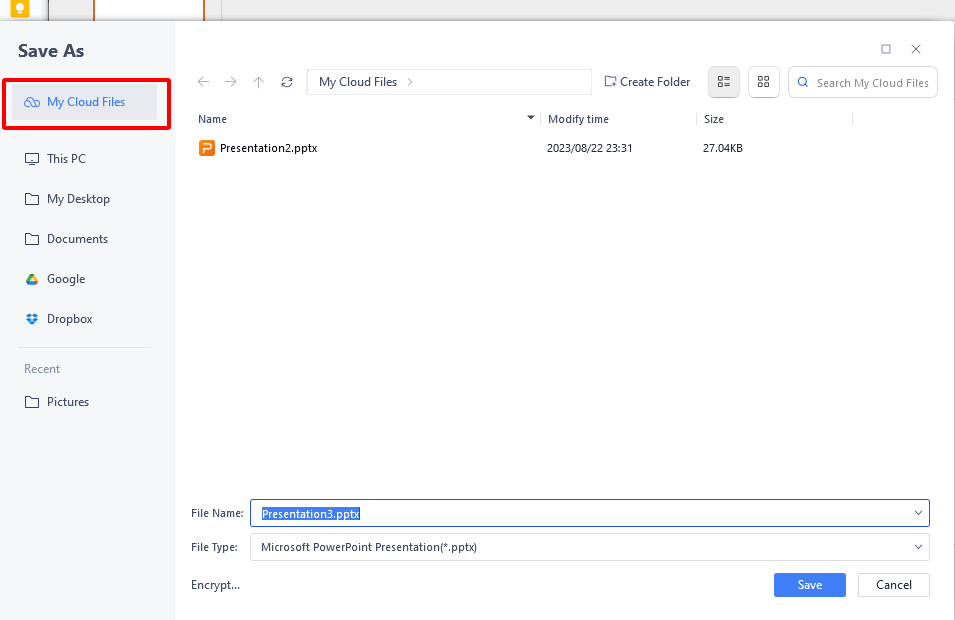Expand the File Name dropdown arrow
955x620 pixels.
(x=918, y=513)
